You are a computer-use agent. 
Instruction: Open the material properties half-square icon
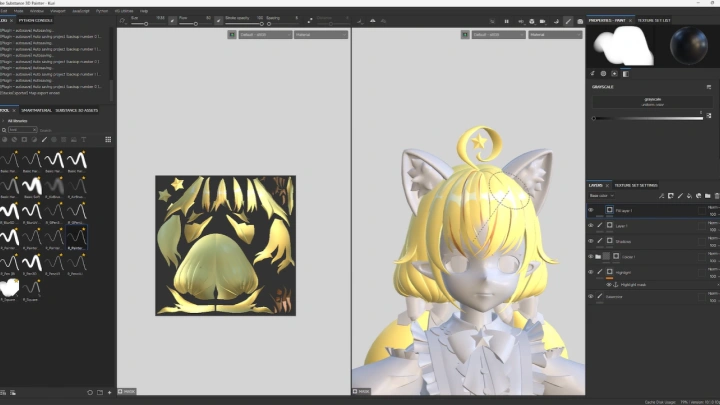point(625,73)
